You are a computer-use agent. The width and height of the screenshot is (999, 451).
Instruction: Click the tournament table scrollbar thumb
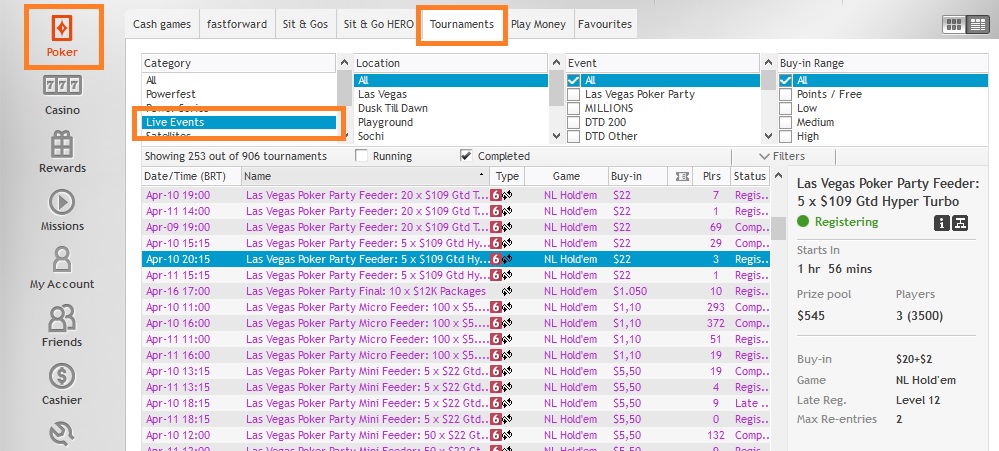(778, 228)
